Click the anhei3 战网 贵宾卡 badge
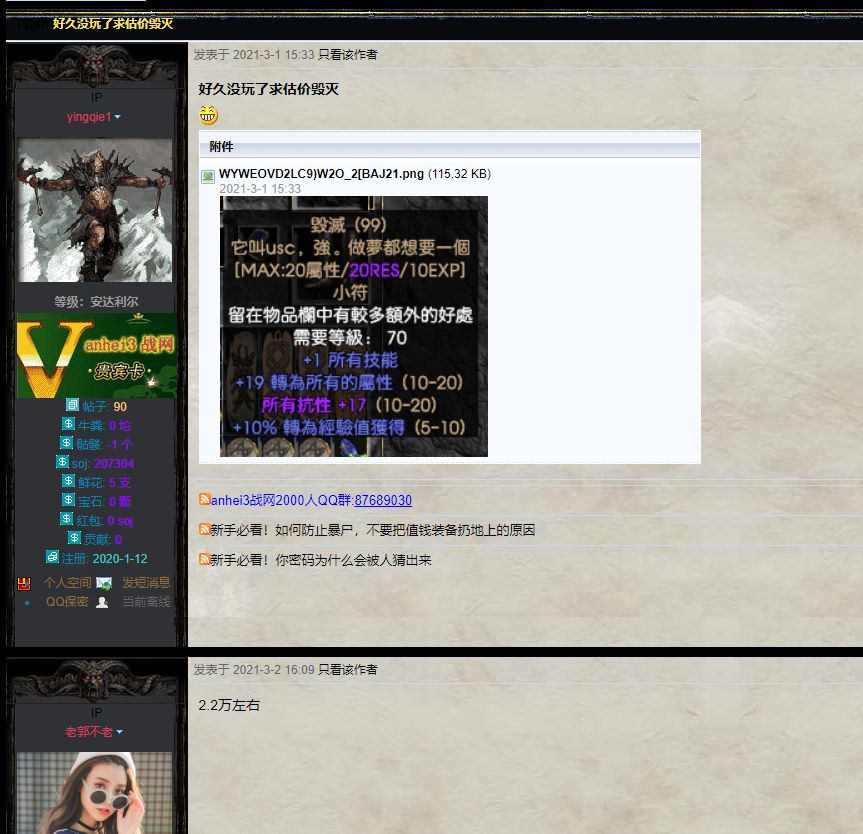The height and width of the screenshot is (834, 863). pos(96,355)
